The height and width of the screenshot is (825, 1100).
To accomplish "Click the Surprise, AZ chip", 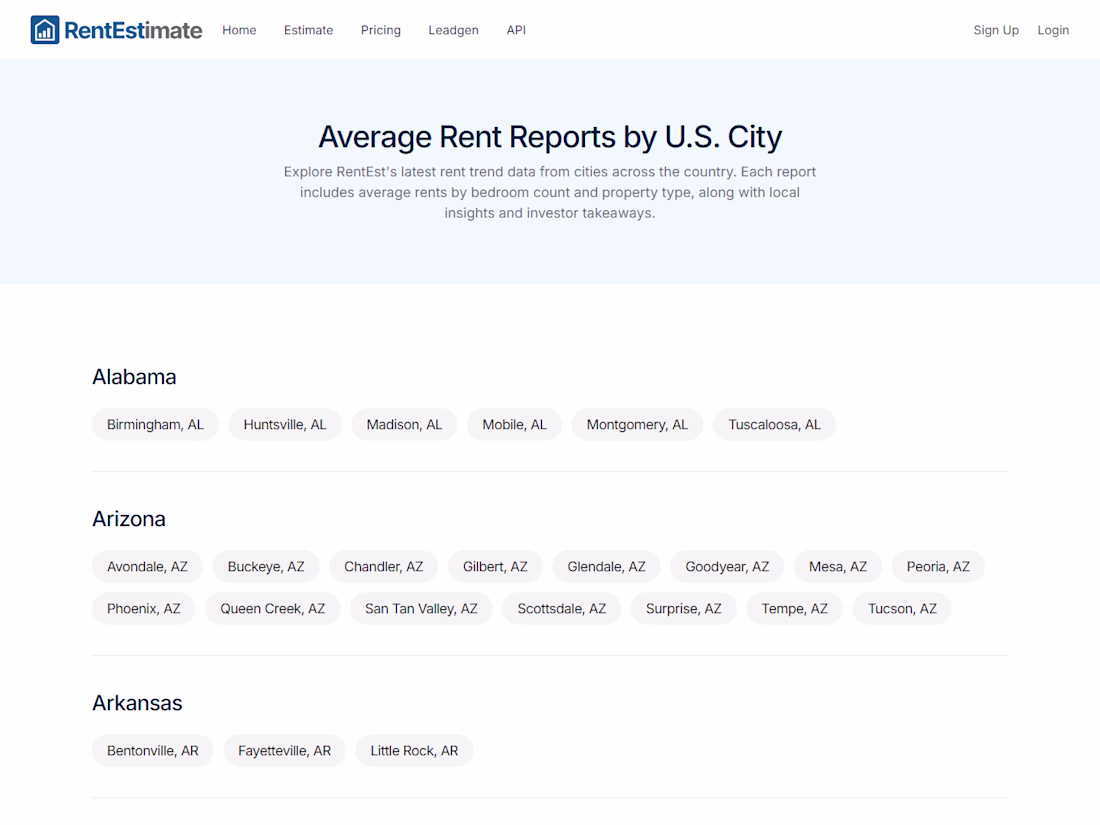I will (x=683, y=609).
